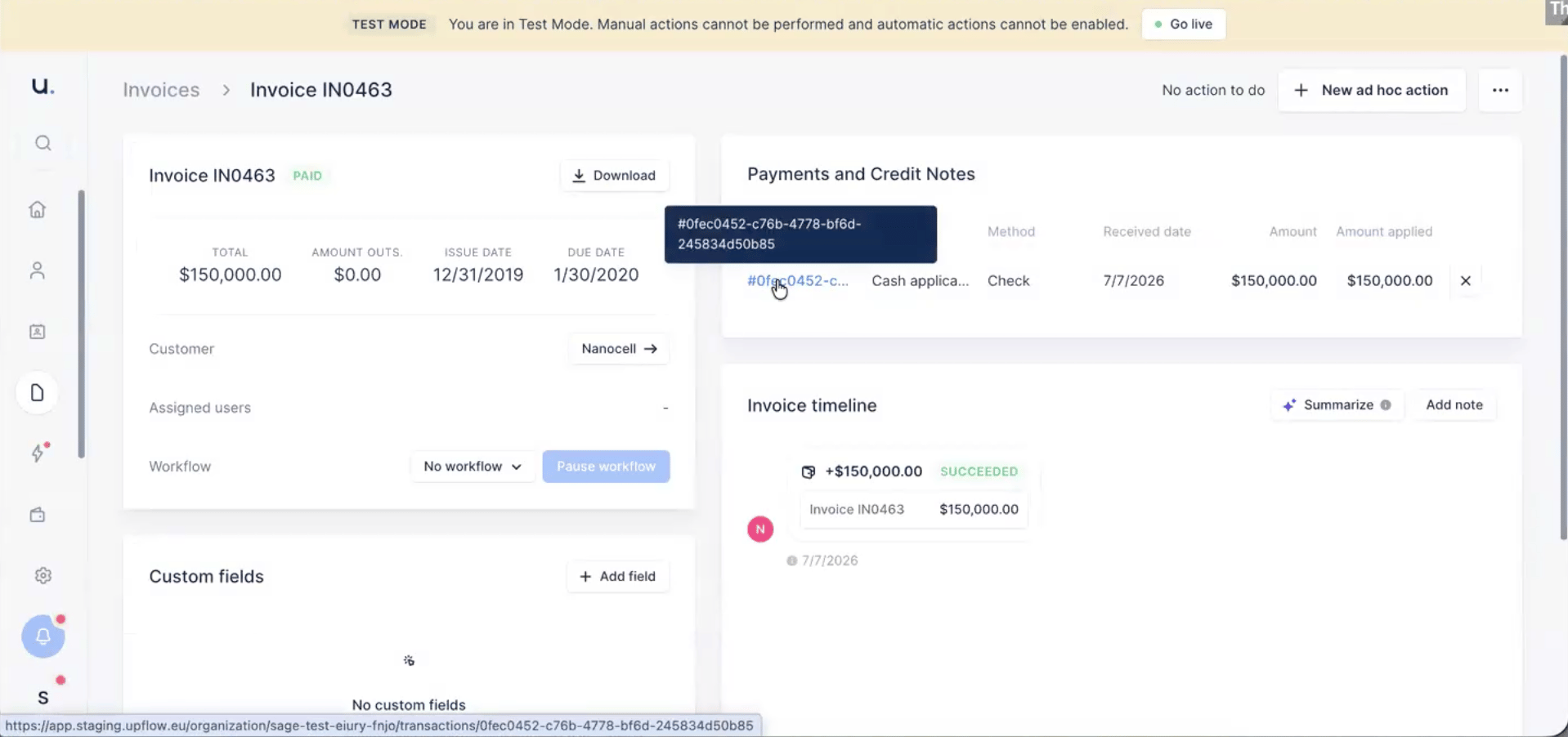Click New ad hoc action button

pos(1371,90)
